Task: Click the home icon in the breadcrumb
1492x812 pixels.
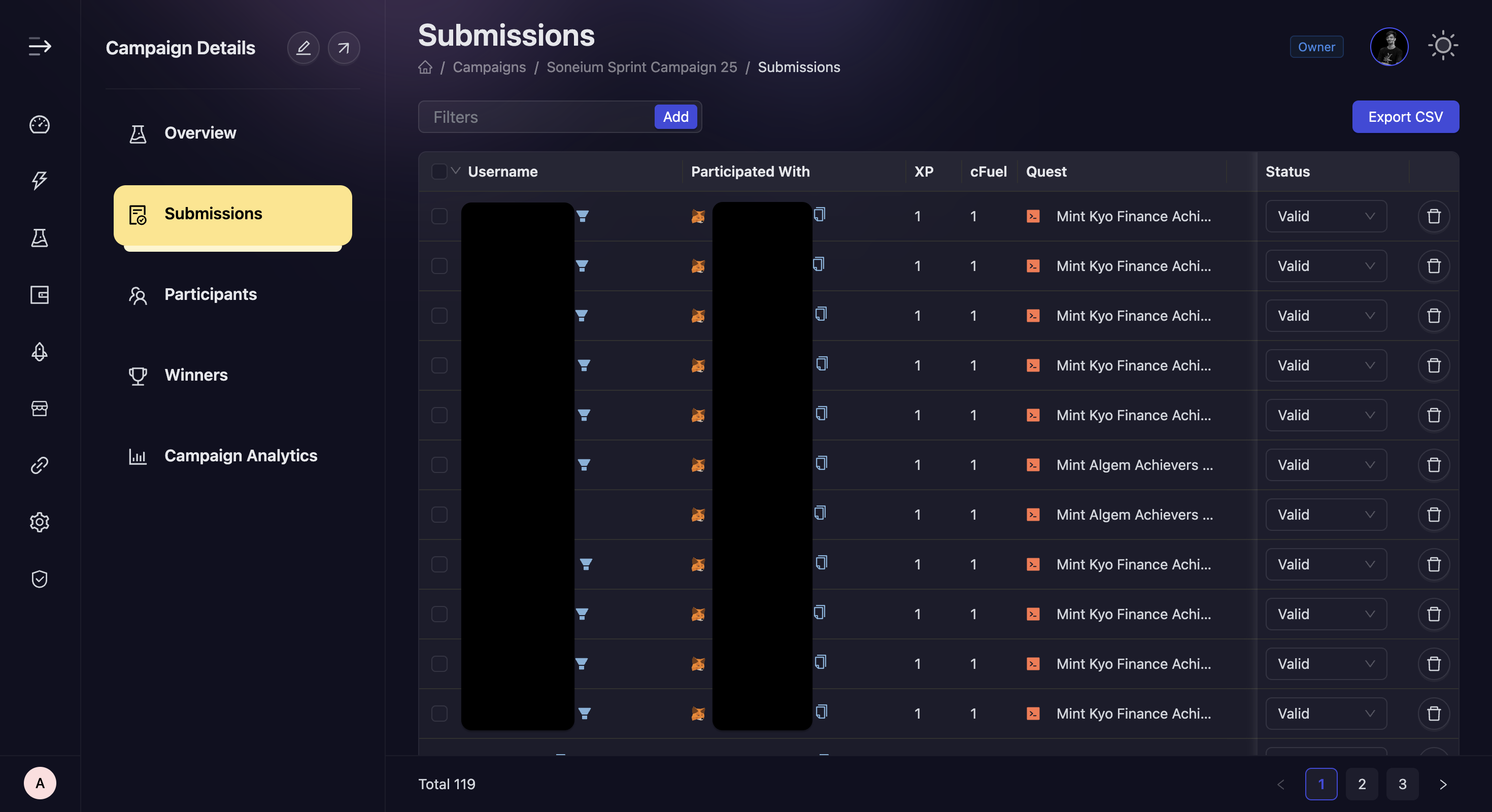Action: point(425,67)
